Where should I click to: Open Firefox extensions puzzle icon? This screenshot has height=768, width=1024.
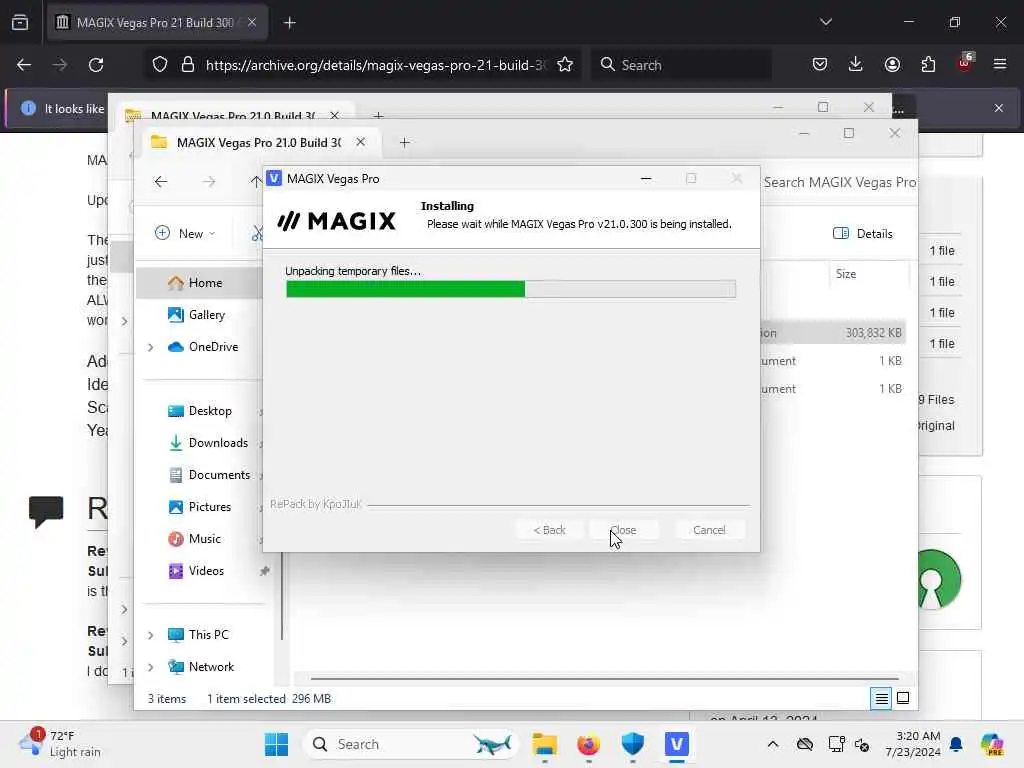(928, 65)
